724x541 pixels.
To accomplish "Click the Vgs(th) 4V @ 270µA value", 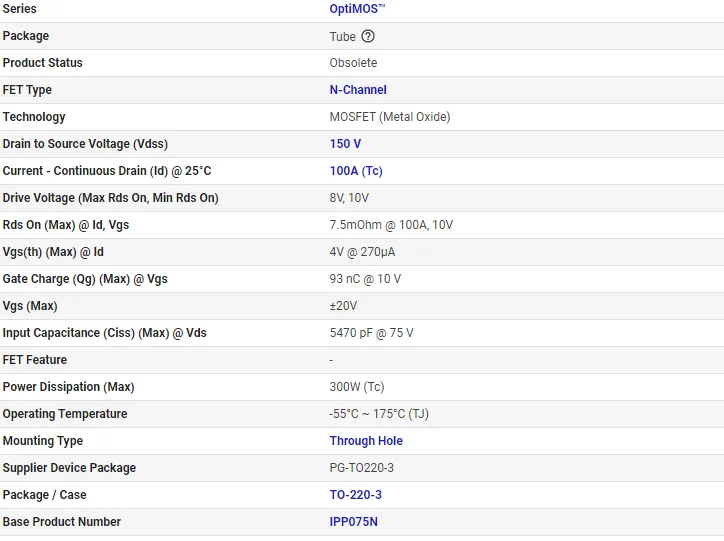I will pyautogui.click(x=362, y=252).
